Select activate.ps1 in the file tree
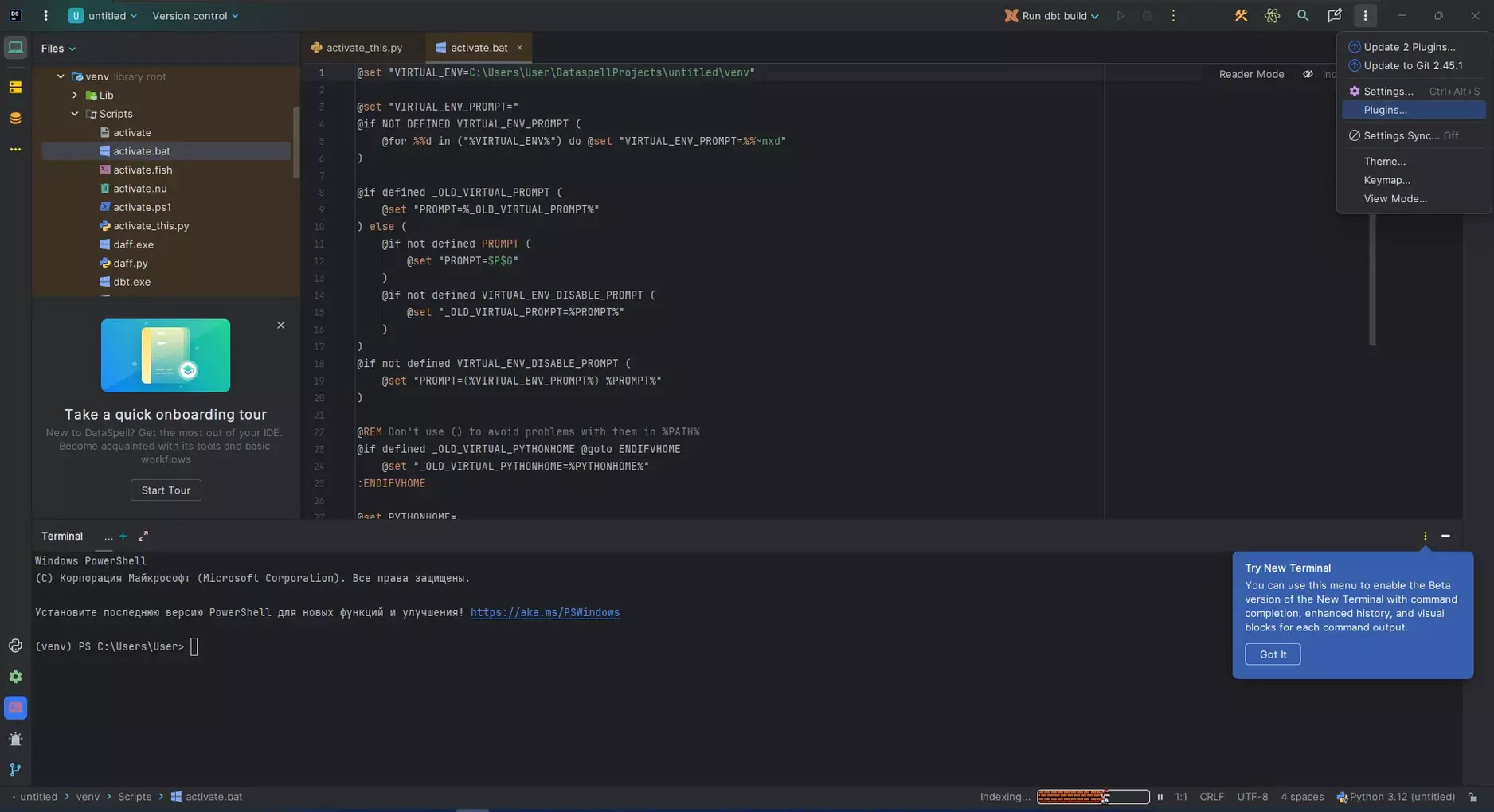Viewport: 1494px width, 812px height. (142, 208)
